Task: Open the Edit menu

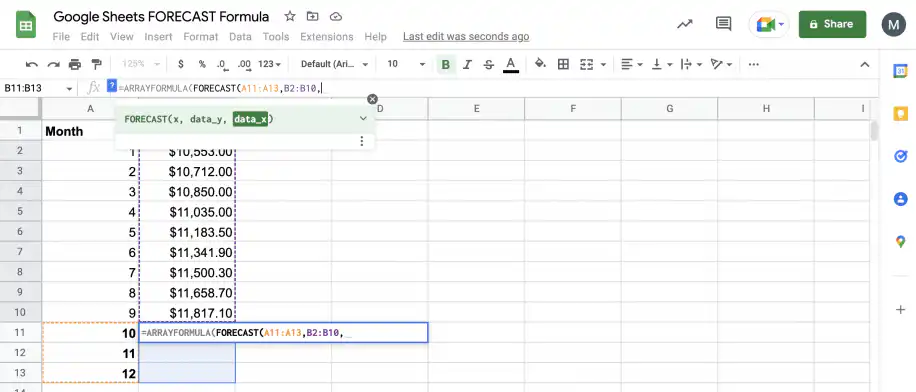Action: 89,37
